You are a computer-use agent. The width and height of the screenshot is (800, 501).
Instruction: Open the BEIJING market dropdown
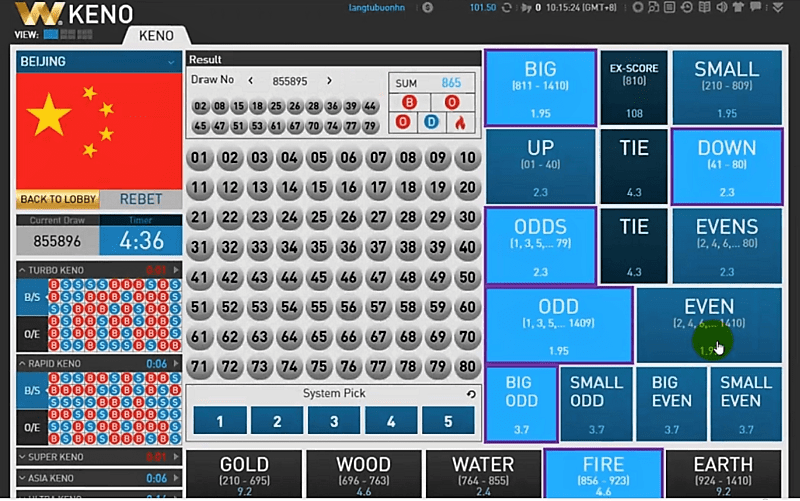(170, 62)
